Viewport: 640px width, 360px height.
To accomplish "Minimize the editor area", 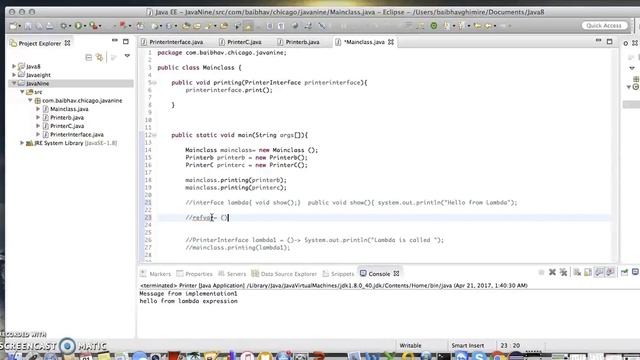I will point(598,40).
